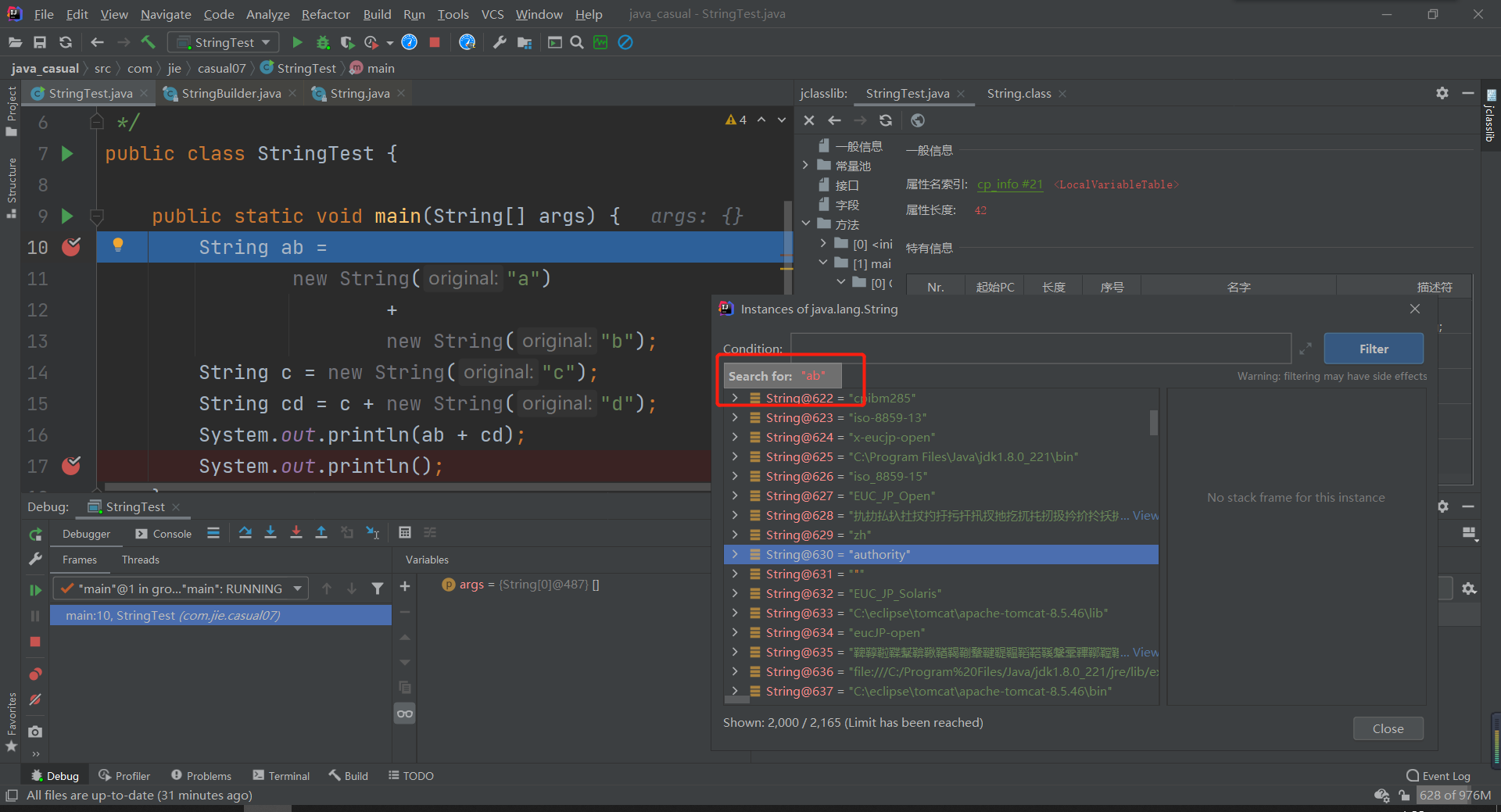Switch to Console debug tab
1501x812 pixels.
[x=163, y=534]
